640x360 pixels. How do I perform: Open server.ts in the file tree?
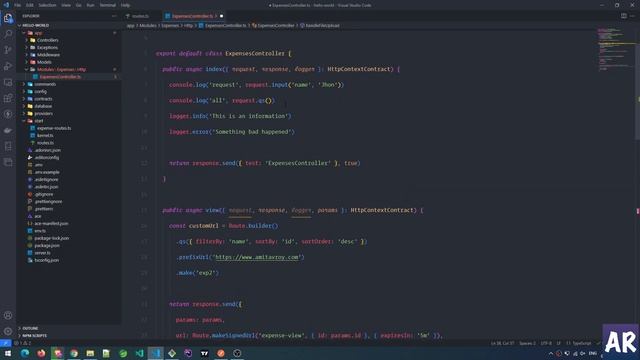(69, 253)
